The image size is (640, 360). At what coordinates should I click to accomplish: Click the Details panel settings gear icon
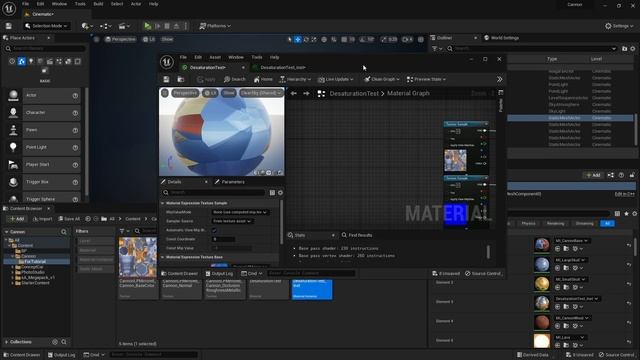(280, 192)
